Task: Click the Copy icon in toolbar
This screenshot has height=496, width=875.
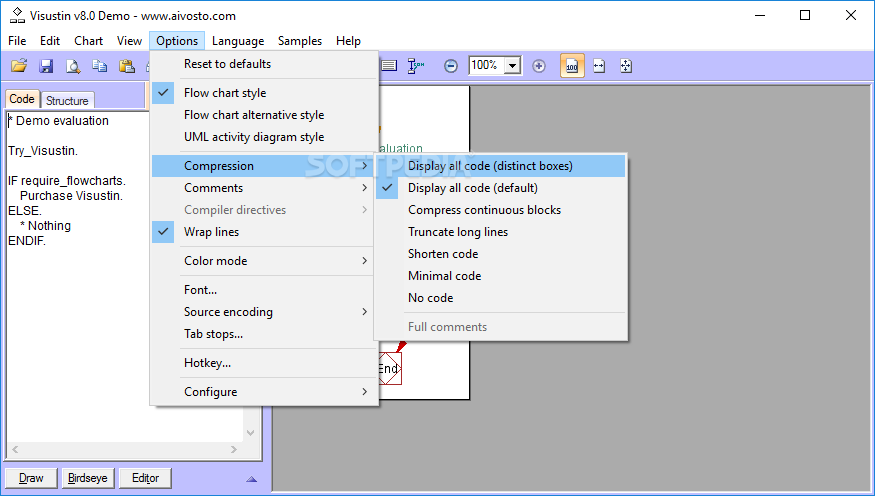Action: [100, 66]
